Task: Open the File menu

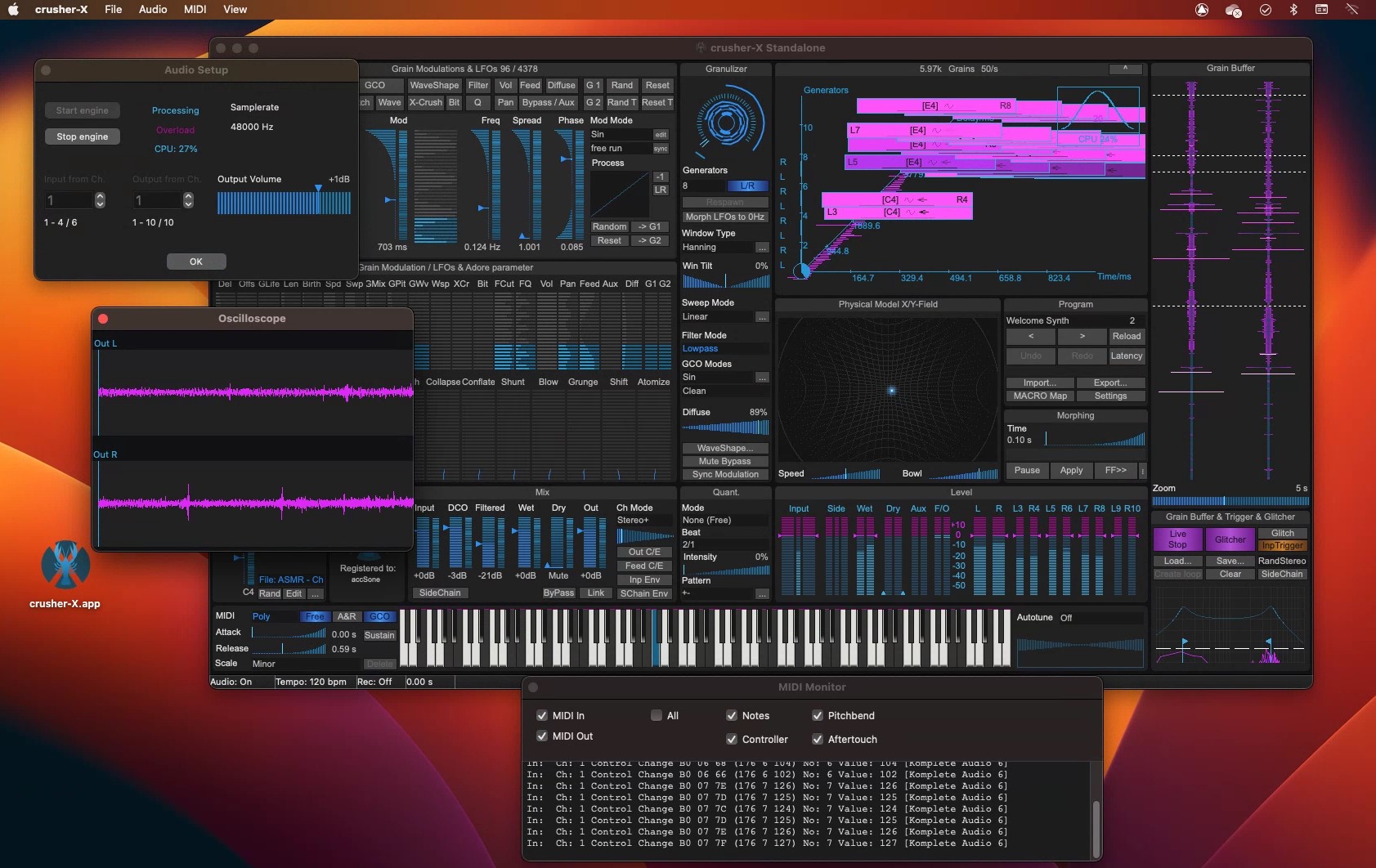Action: click(113, 10)
